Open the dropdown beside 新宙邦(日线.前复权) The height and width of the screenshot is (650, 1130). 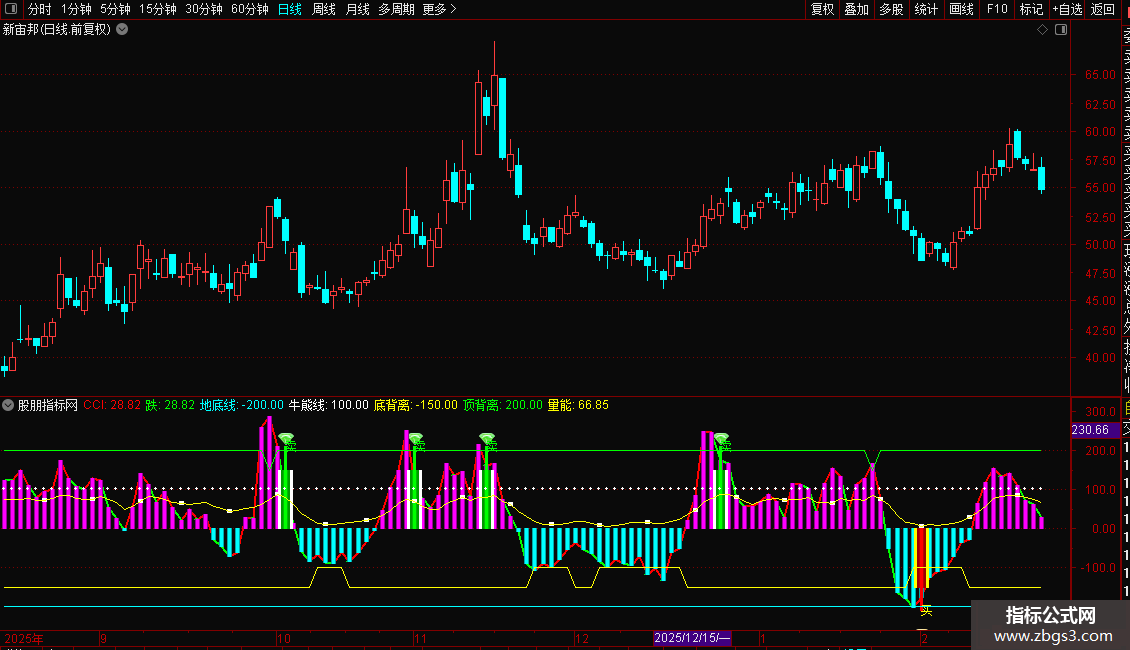click(x=123, y=29)
